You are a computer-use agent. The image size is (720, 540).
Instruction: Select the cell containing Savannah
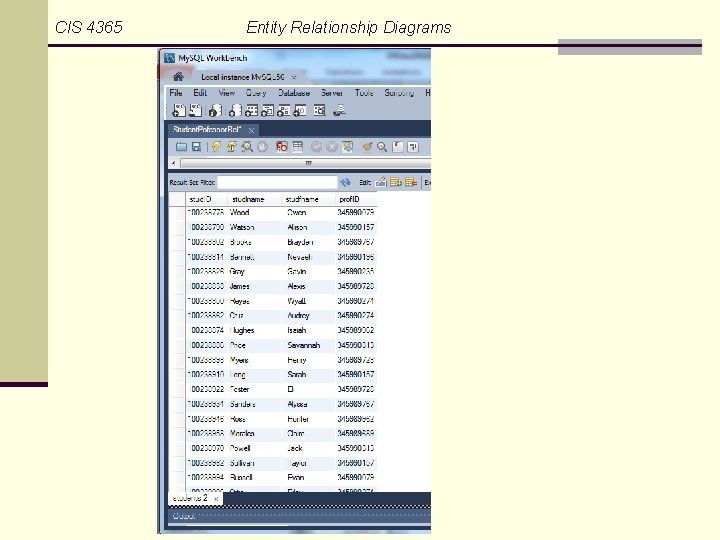tap(308, 345)
